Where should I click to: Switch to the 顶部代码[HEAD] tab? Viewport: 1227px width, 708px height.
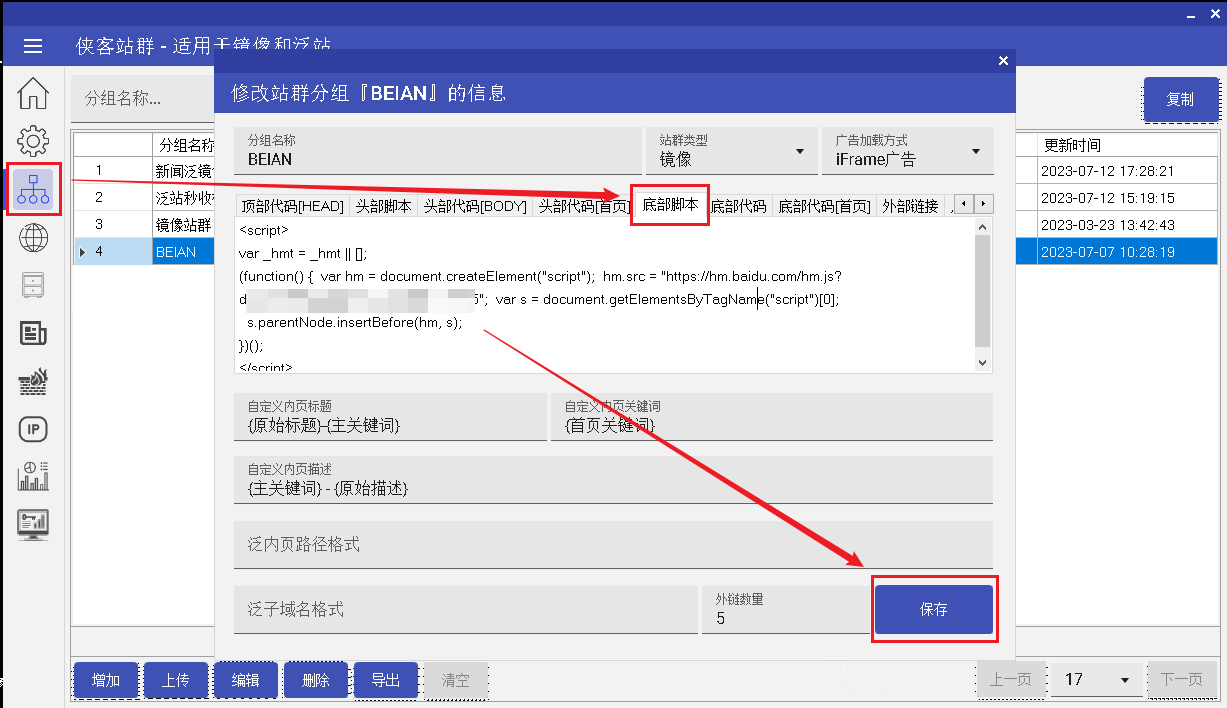click(x=293, y=206)
